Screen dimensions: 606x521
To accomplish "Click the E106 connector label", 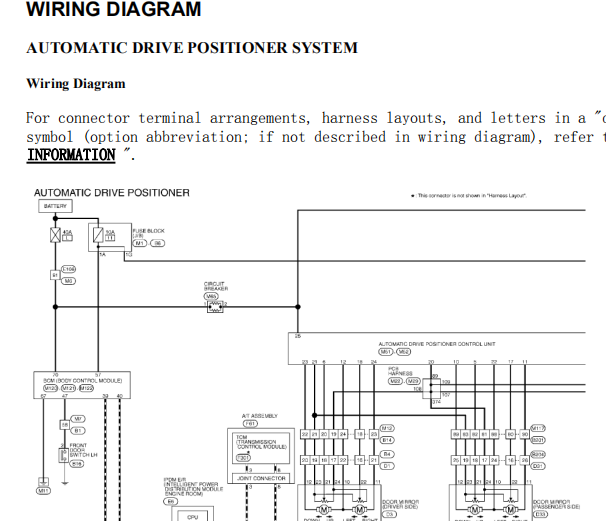I will point(68,269).
